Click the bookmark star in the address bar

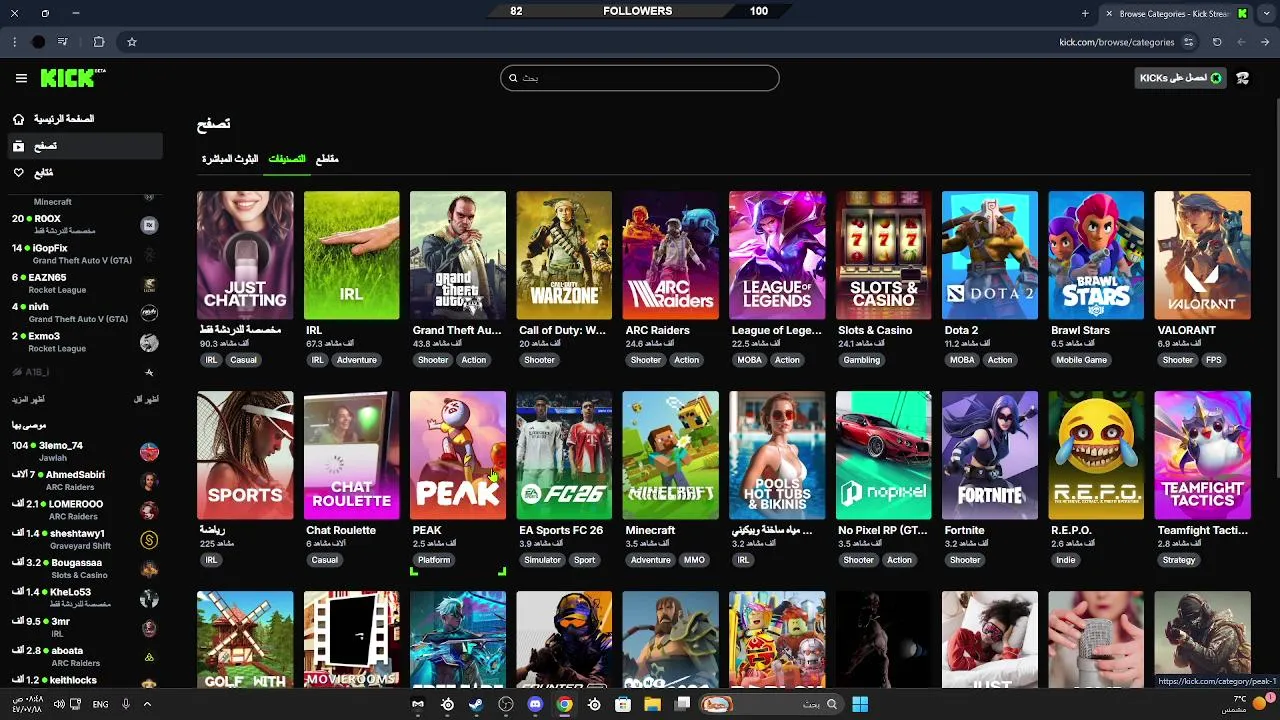point(131,42)
